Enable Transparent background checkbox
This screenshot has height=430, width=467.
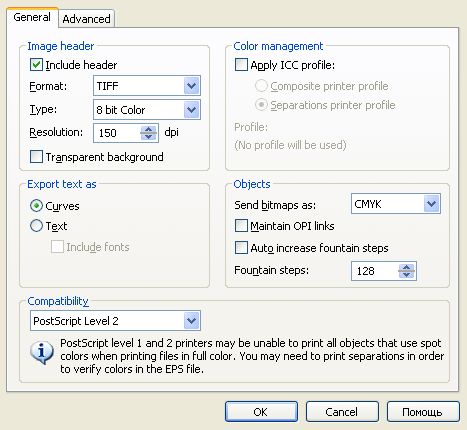pos(36,157)
